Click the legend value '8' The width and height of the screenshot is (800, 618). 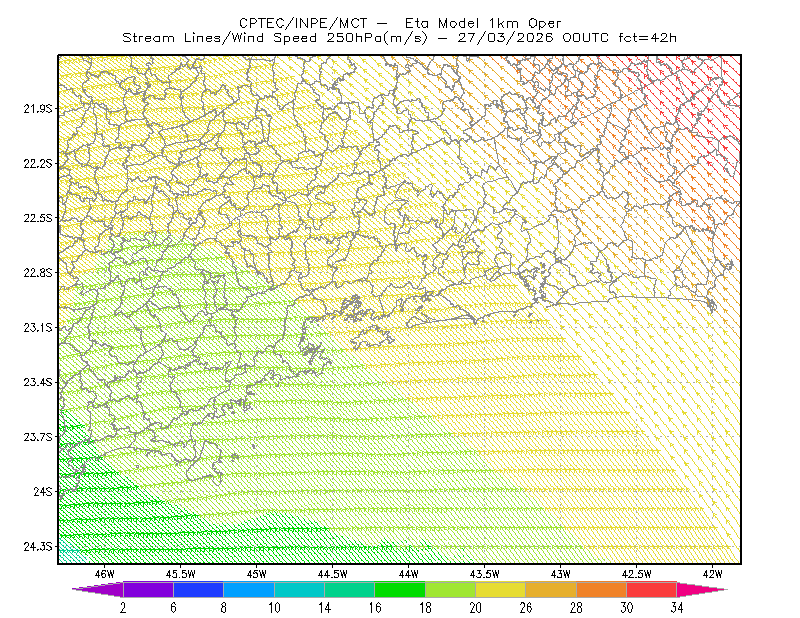[223, 608]
